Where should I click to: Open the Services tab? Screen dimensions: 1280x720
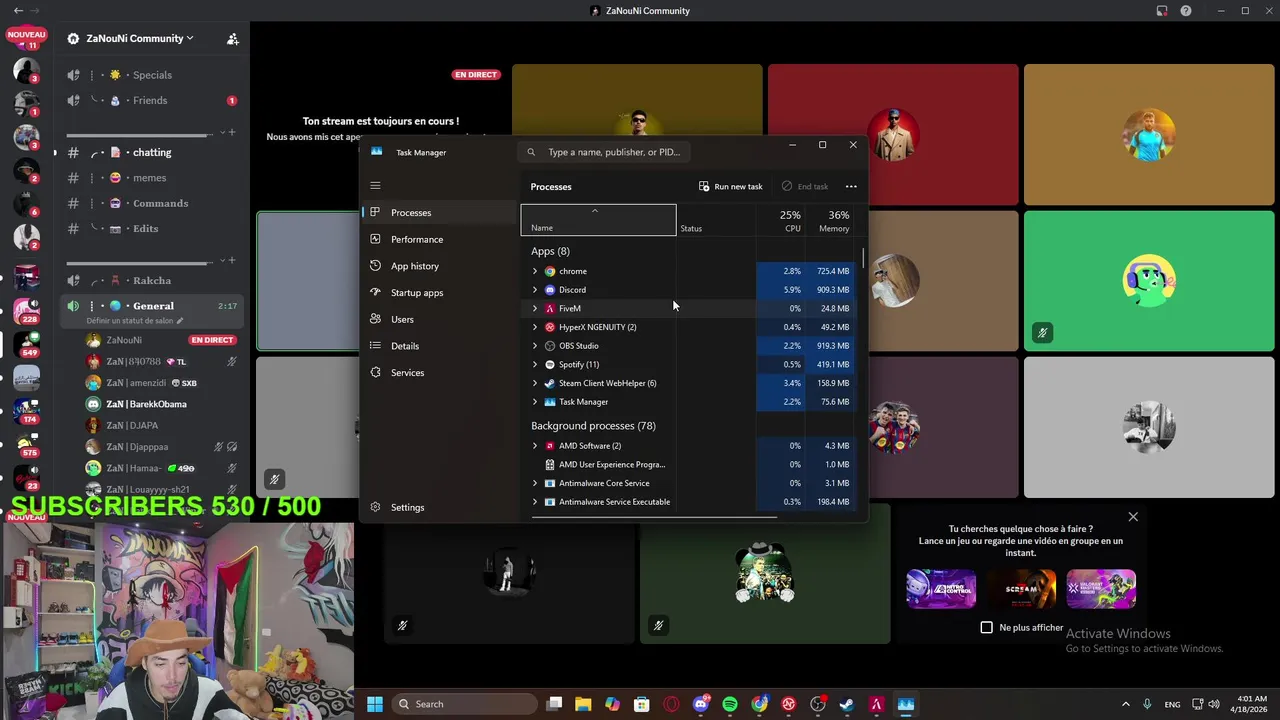click(438, 372)
